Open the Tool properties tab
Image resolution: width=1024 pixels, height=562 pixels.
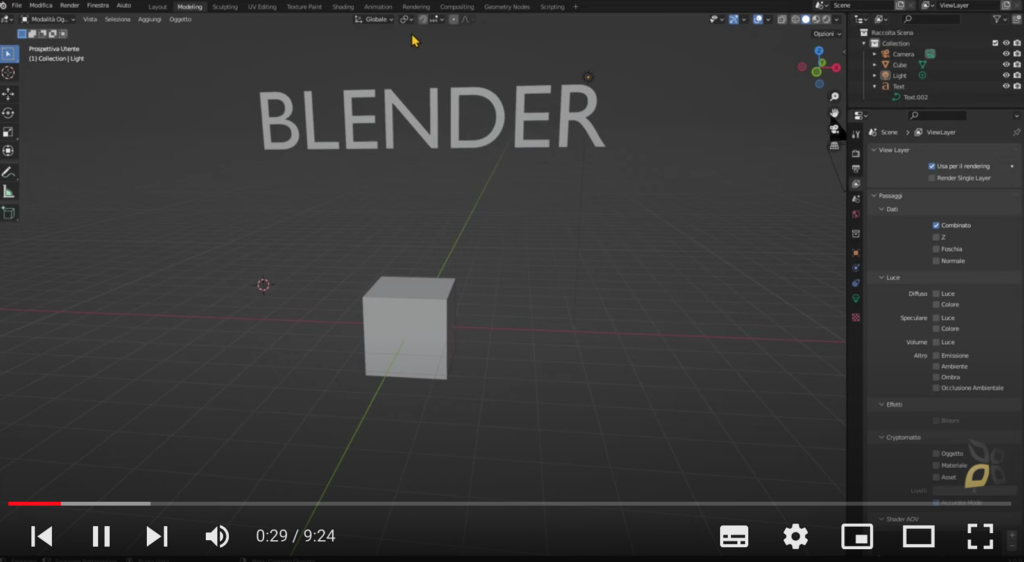point(856,134)
